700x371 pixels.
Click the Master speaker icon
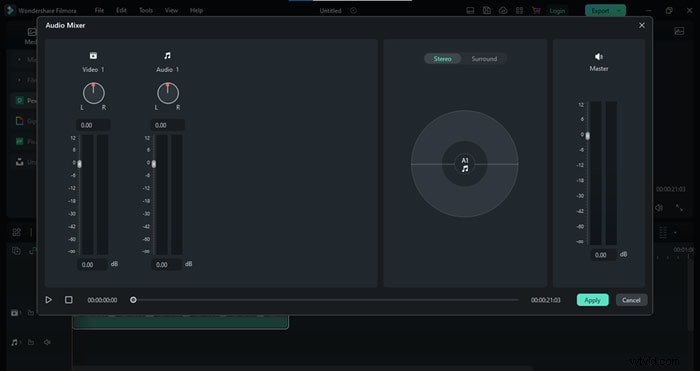(599, 56)
